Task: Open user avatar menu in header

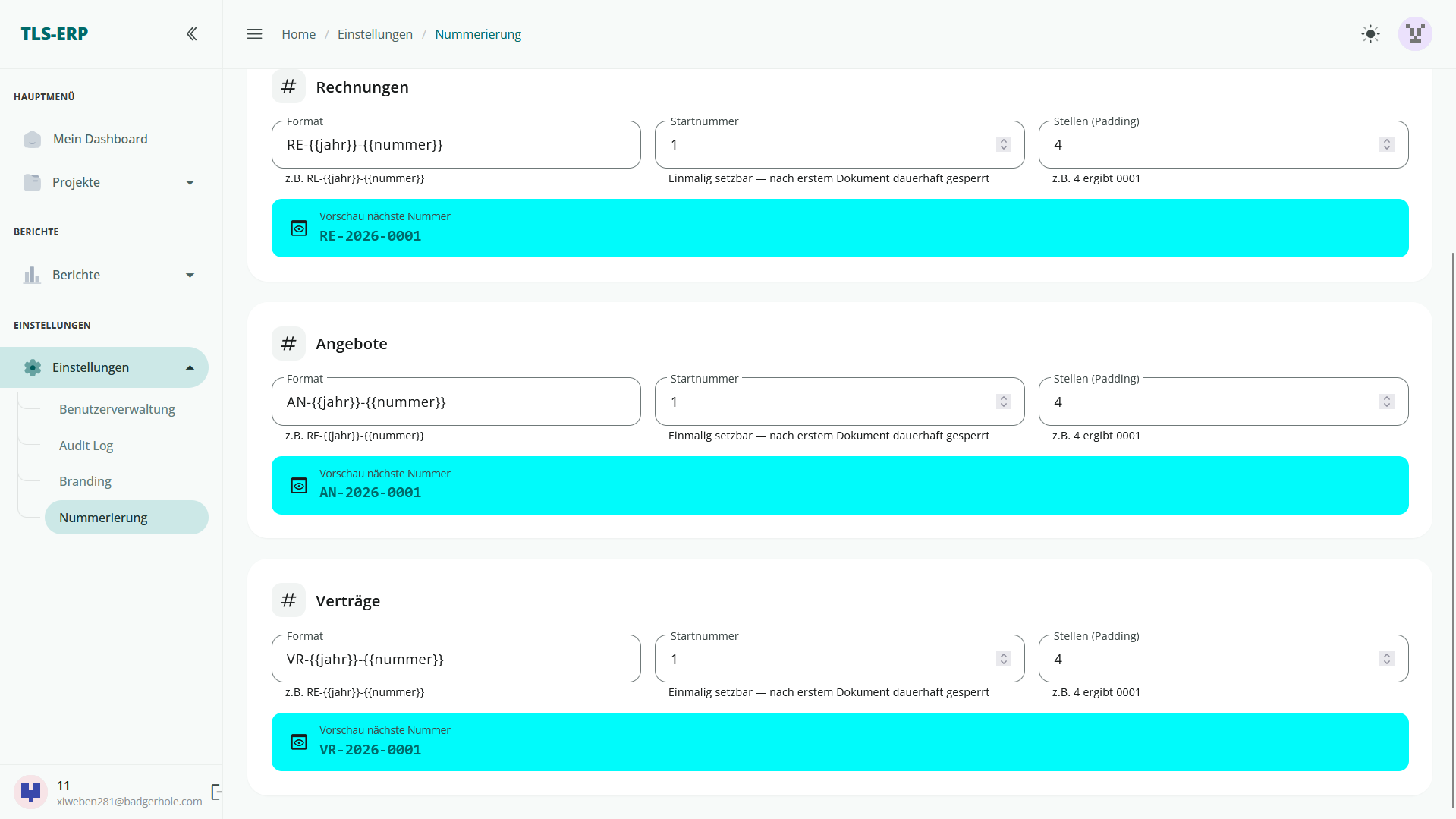Action: (x=1415, y=34)
